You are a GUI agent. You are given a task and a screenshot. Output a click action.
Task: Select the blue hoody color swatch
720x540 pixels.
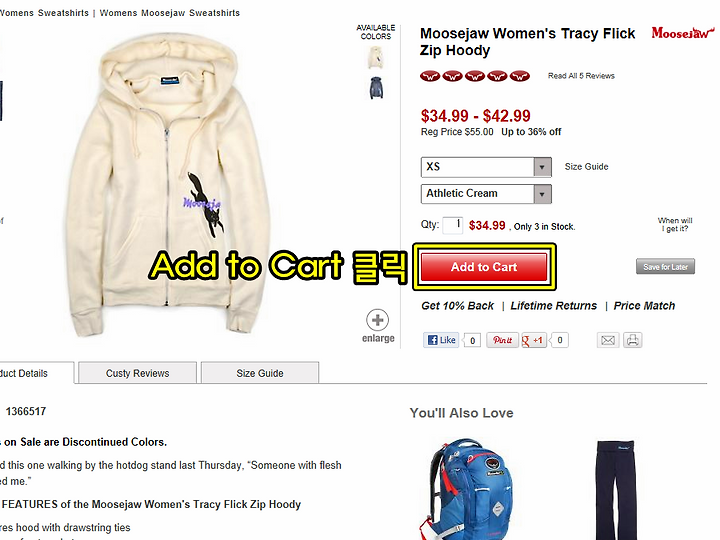point(376,88)
